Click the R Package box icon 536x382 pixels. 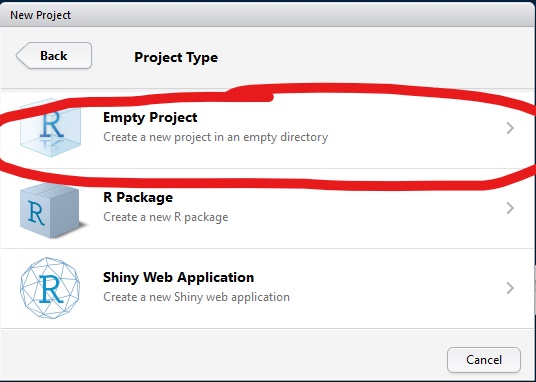(52, 210)
